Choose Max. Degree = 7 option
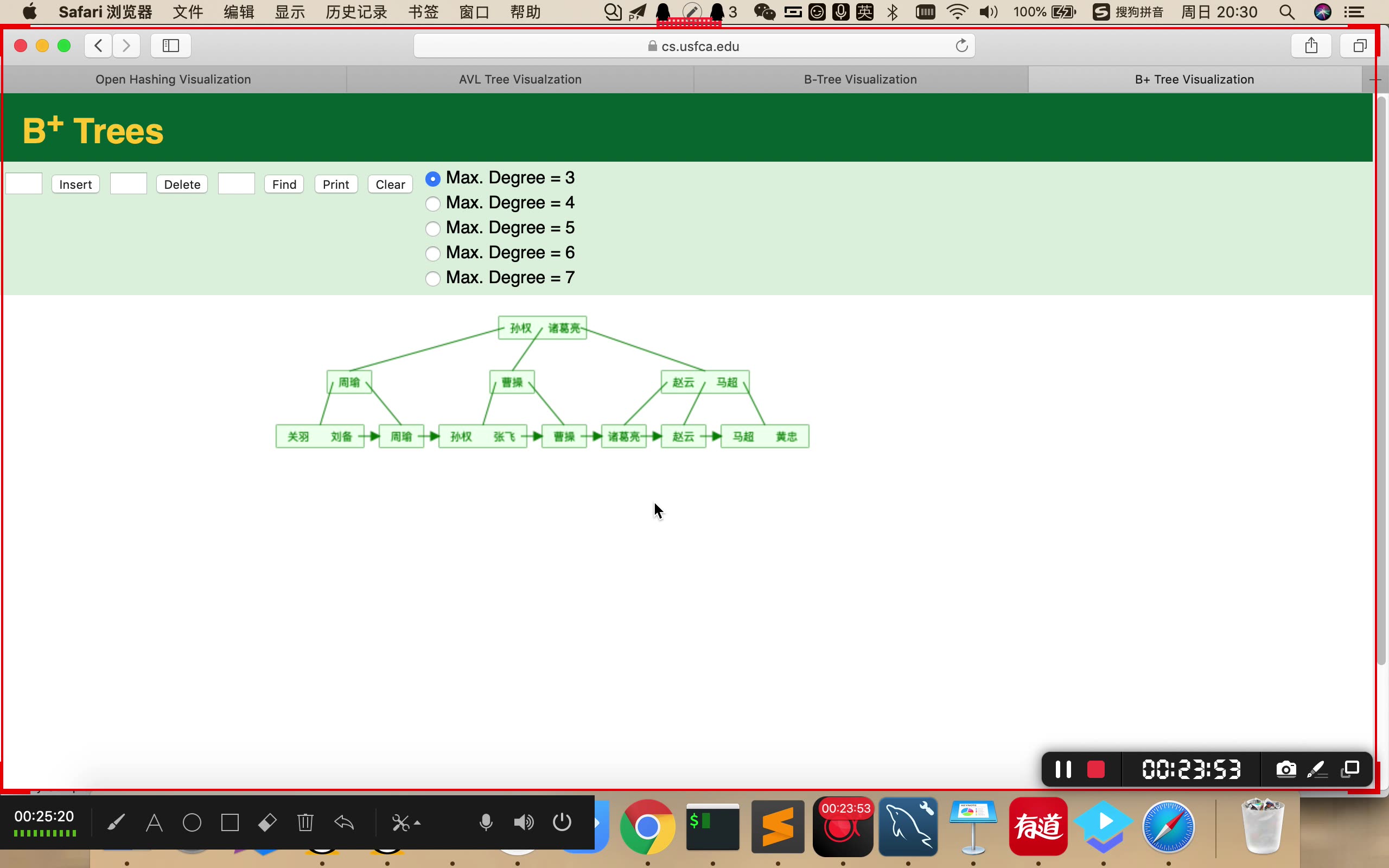The height and width of the screenshot is (868, 1389). [433, 278]
